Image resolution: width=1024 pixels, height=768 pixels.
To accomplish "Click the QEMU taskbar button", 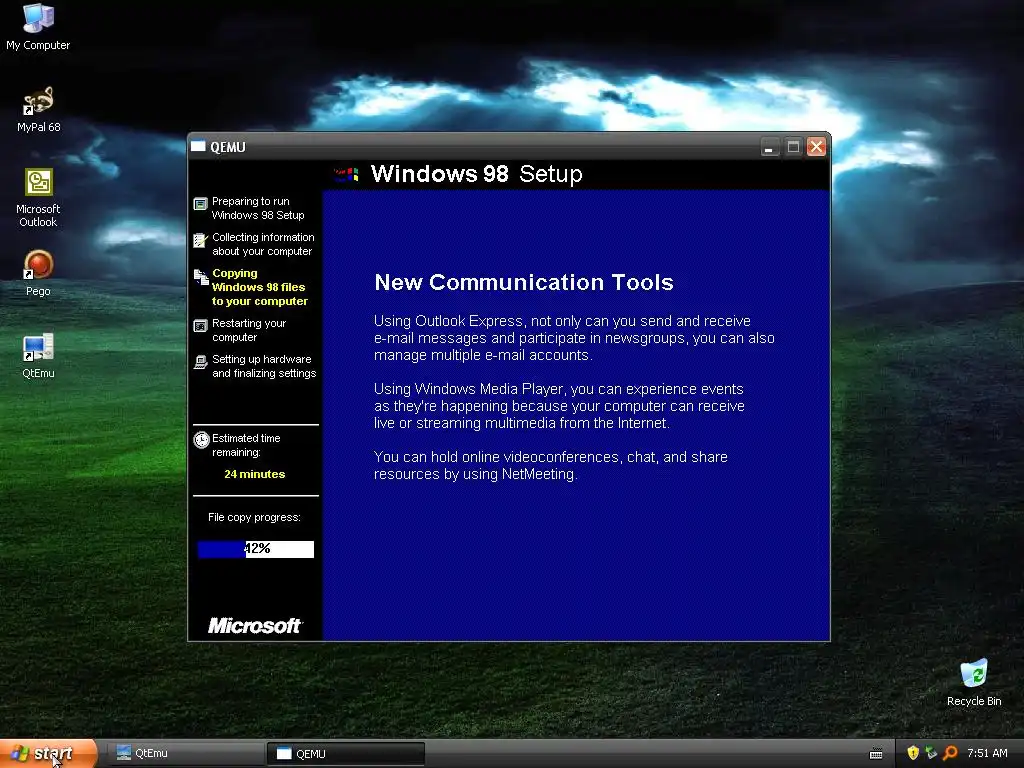I will tap(345, 754).
